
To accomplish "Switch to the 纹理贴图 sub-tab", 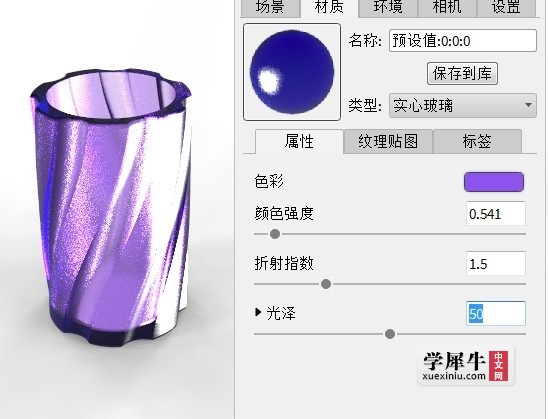I will [x=388, y=141].
